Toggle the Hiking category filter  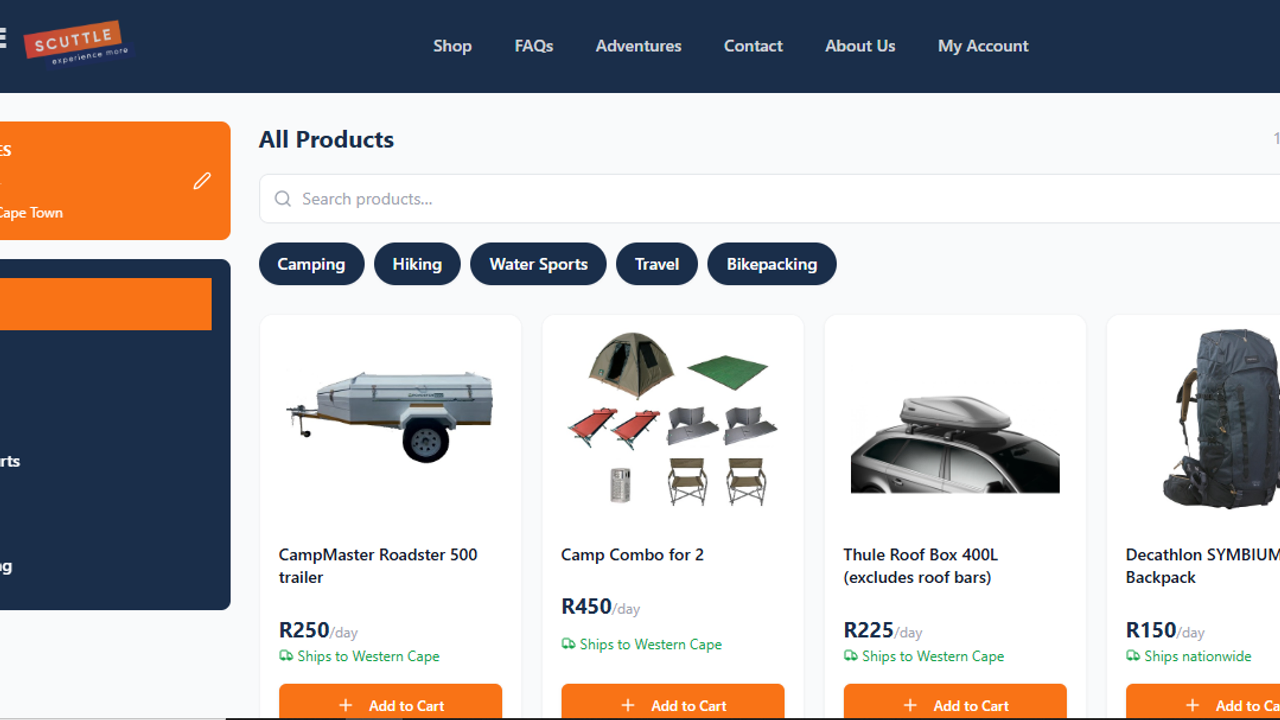pyautogui.click(x=417, y=264)
